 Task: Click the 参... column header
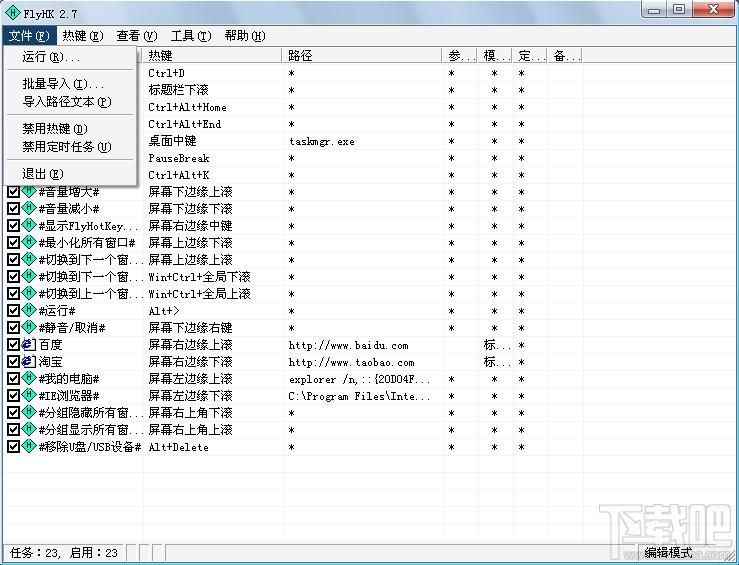pos(460,56)
